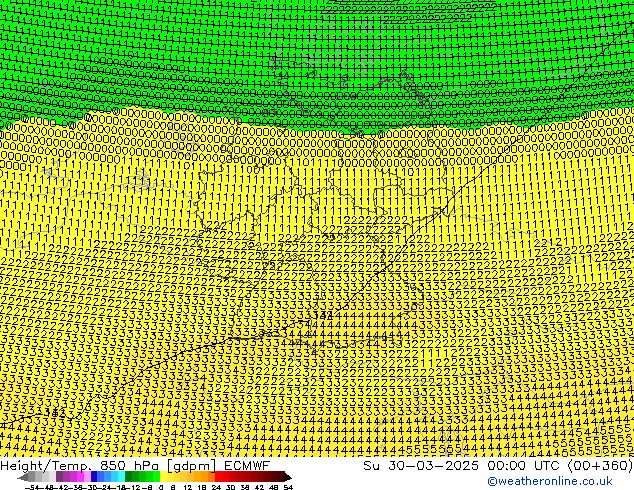Click the 54 label on the color scale
Screen dimensions: 634x490
coord(288,487)
